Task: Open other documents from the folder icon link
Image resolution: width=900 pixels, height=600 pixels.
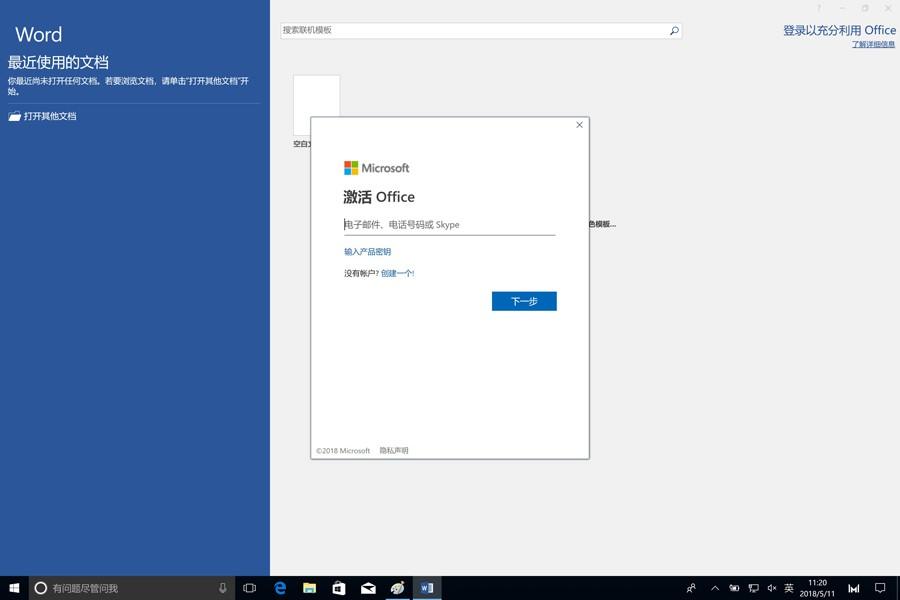Action: tap(42, 116)
